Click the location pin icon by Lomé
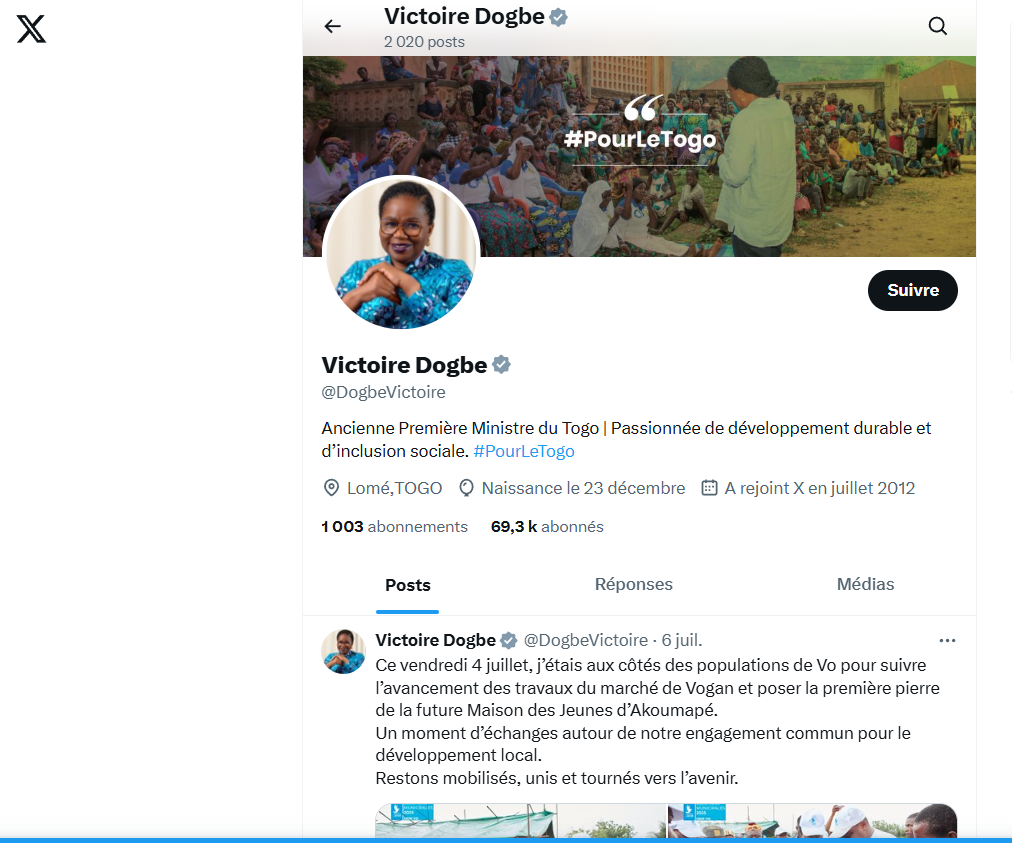This screenshot has height=843, width=1012. point(331,488)
